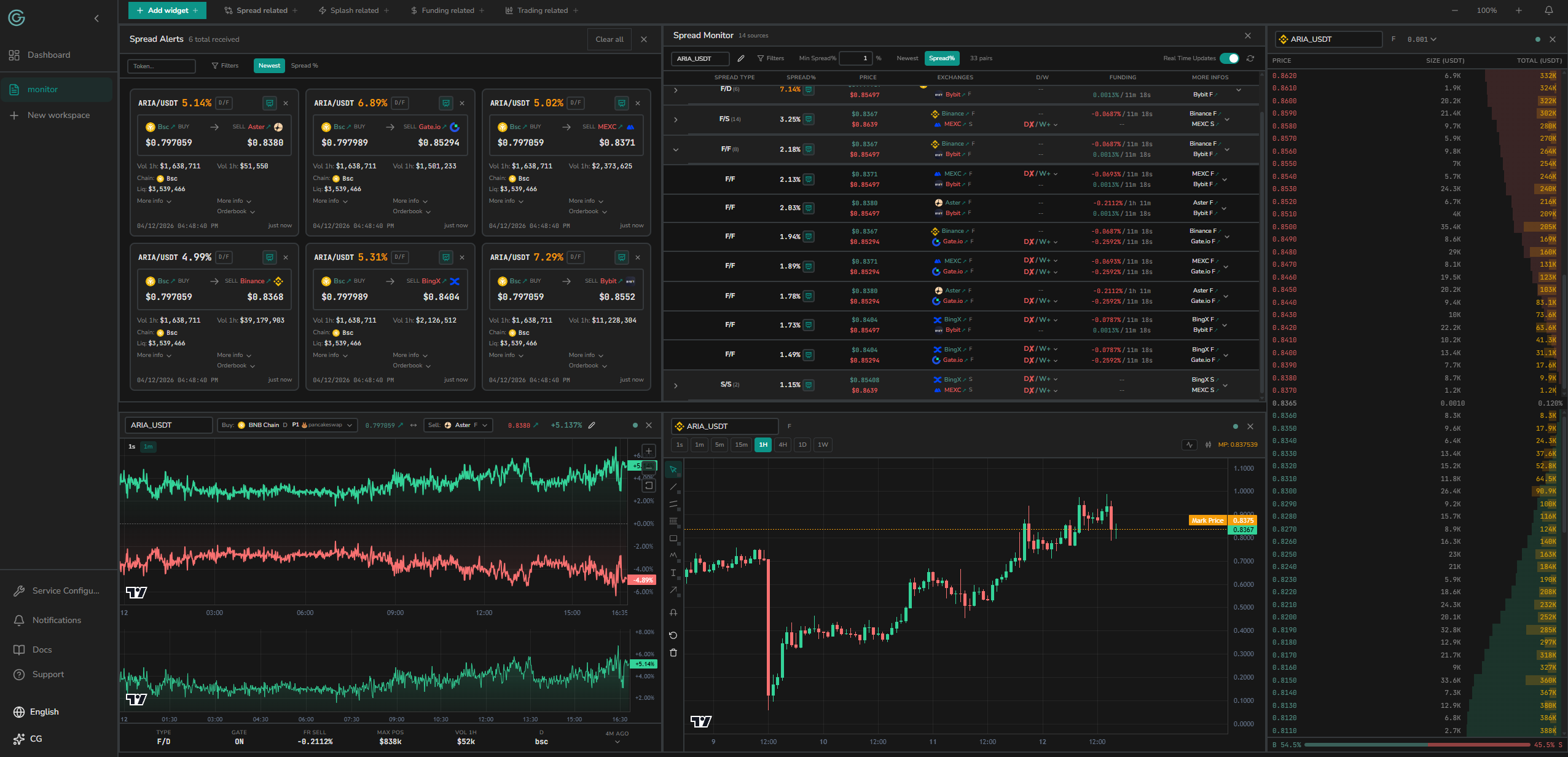Click the Min Spread% input field
Screen dimensions: 1568x757
[856, 58]
